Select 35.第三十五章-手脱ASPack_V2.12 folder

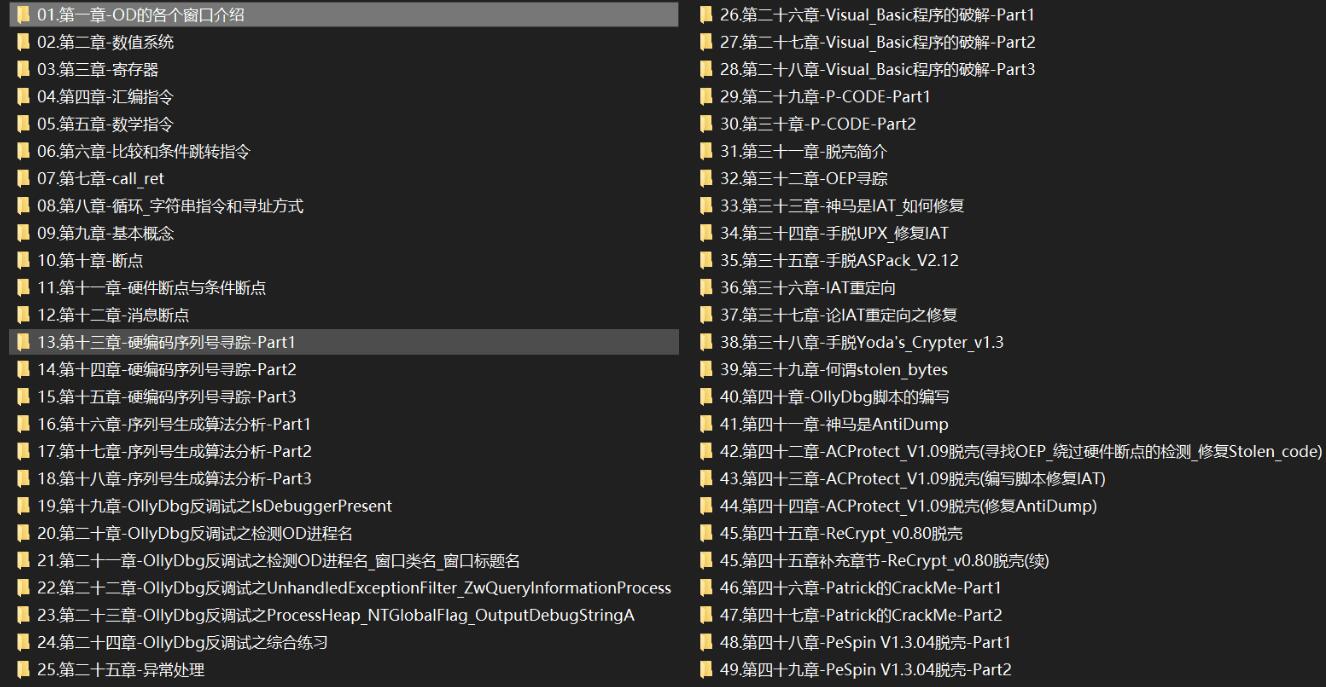click(x=839, y=261)
